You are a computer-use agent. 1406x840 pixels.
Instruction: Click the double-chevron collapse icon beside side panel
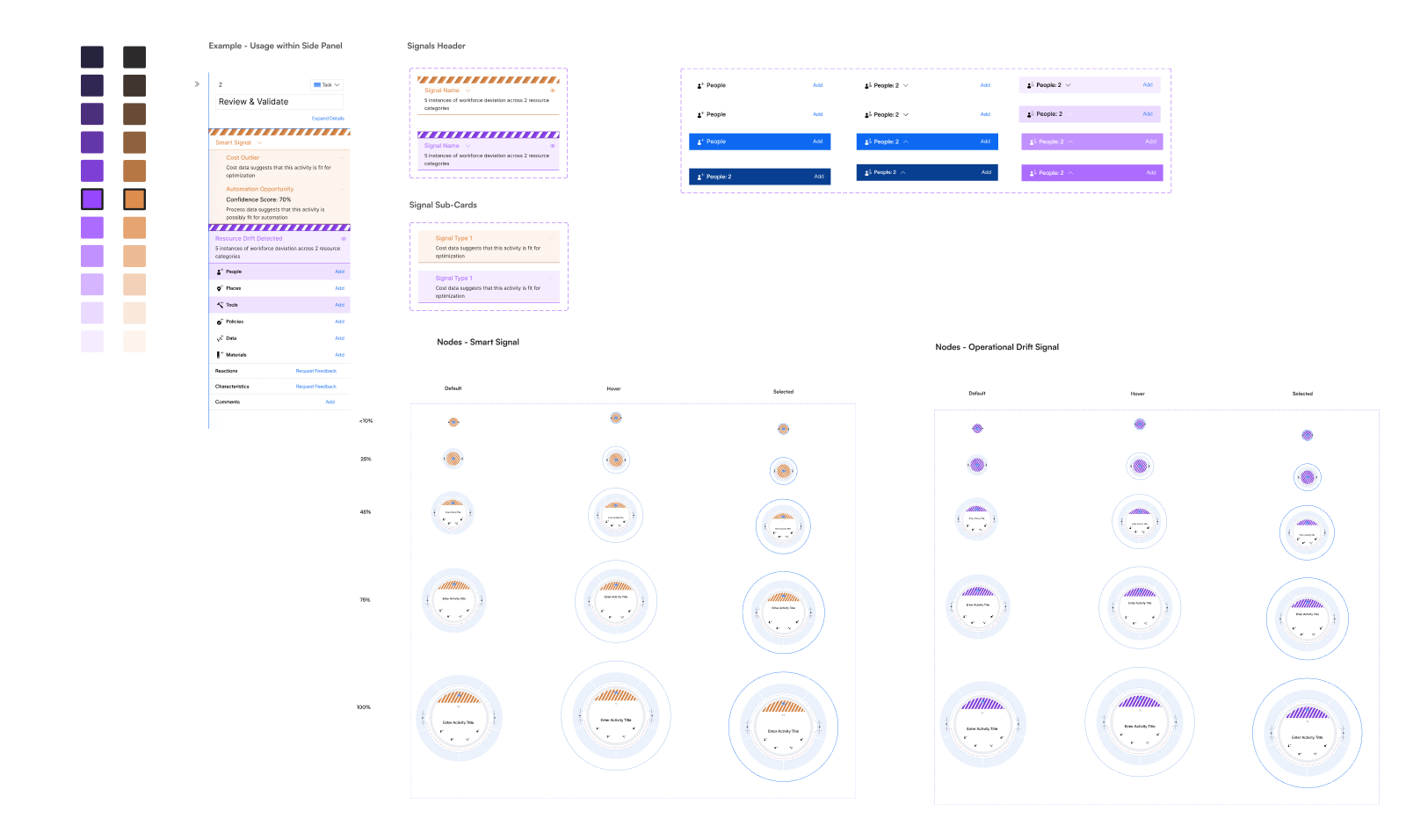pos(197,84)
